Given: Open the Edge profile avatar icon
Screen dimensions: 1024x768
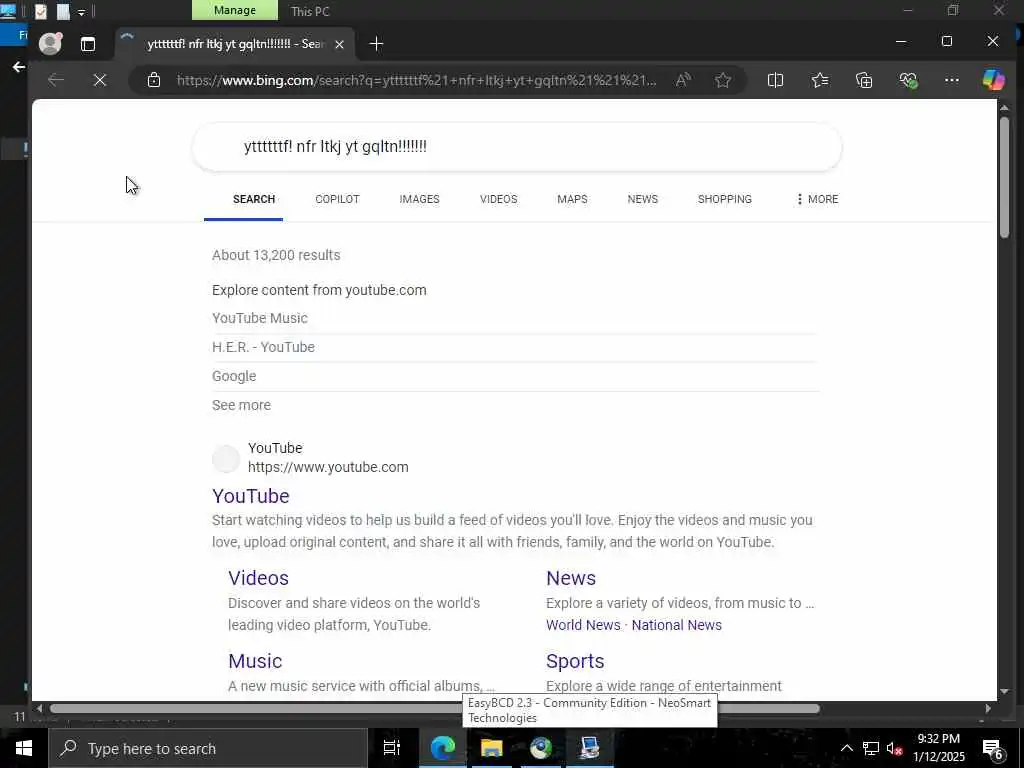Looking at the screenshot, I should coord(50,44).
